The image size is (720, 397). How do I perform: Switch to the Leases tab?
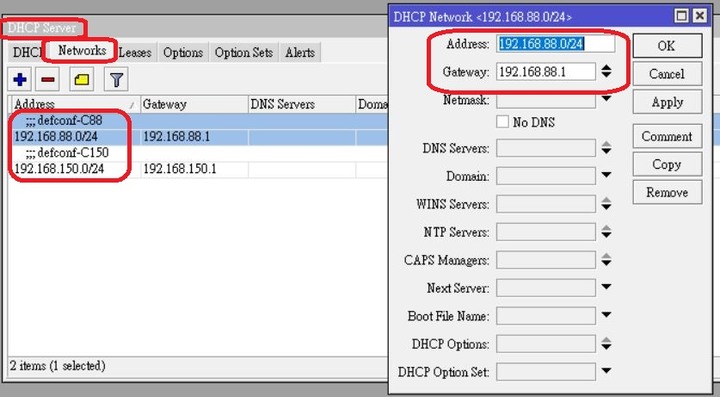(x=135, y=52)
